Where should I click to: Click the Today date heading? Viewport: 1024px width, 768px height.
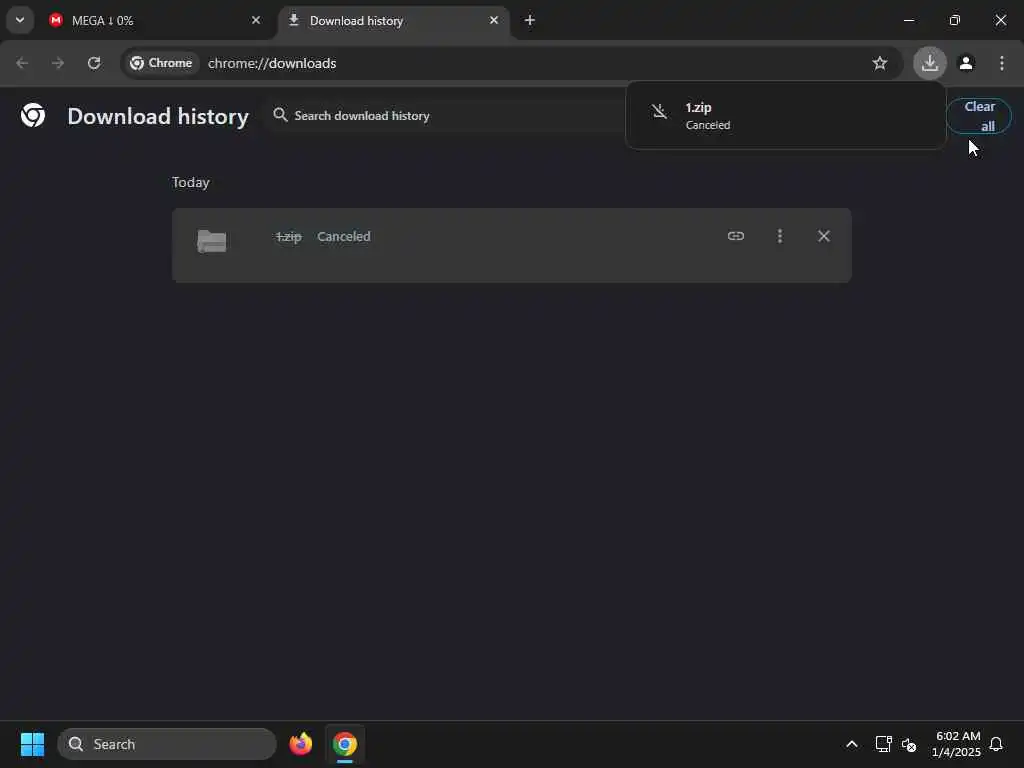coord(191,182)
